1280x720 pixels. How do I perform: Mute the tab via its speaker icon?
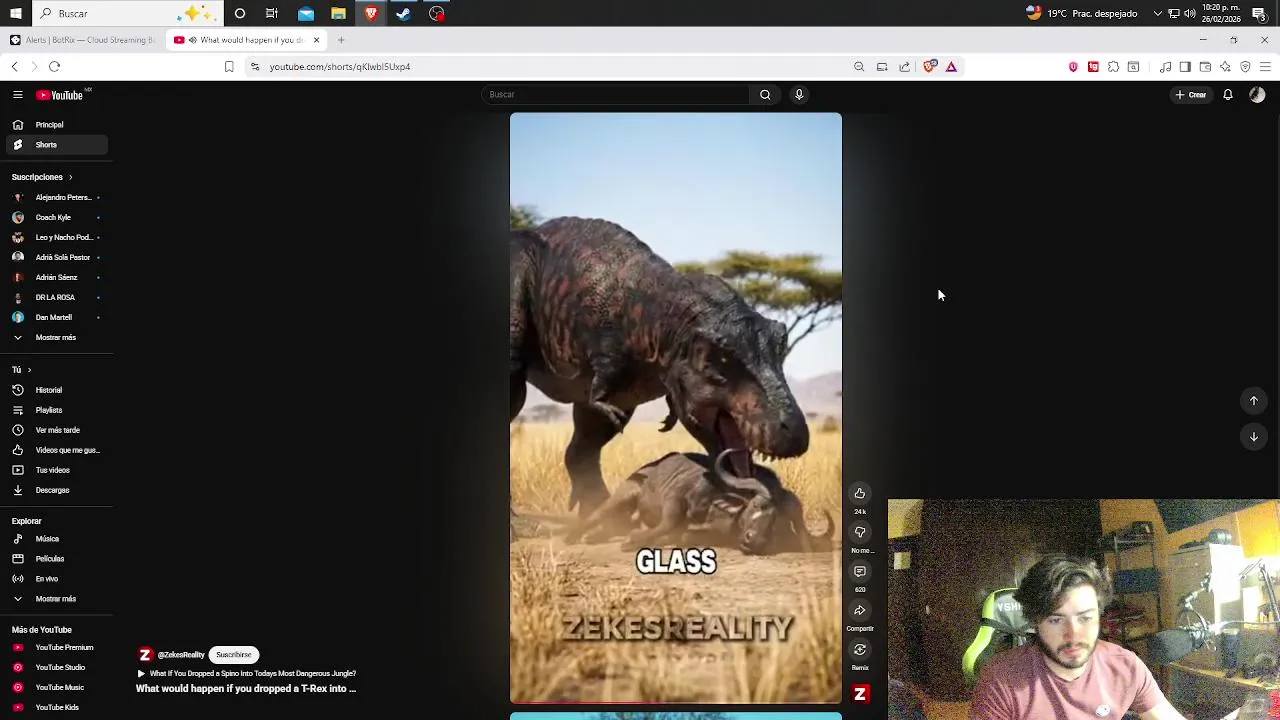pos(192,40)
